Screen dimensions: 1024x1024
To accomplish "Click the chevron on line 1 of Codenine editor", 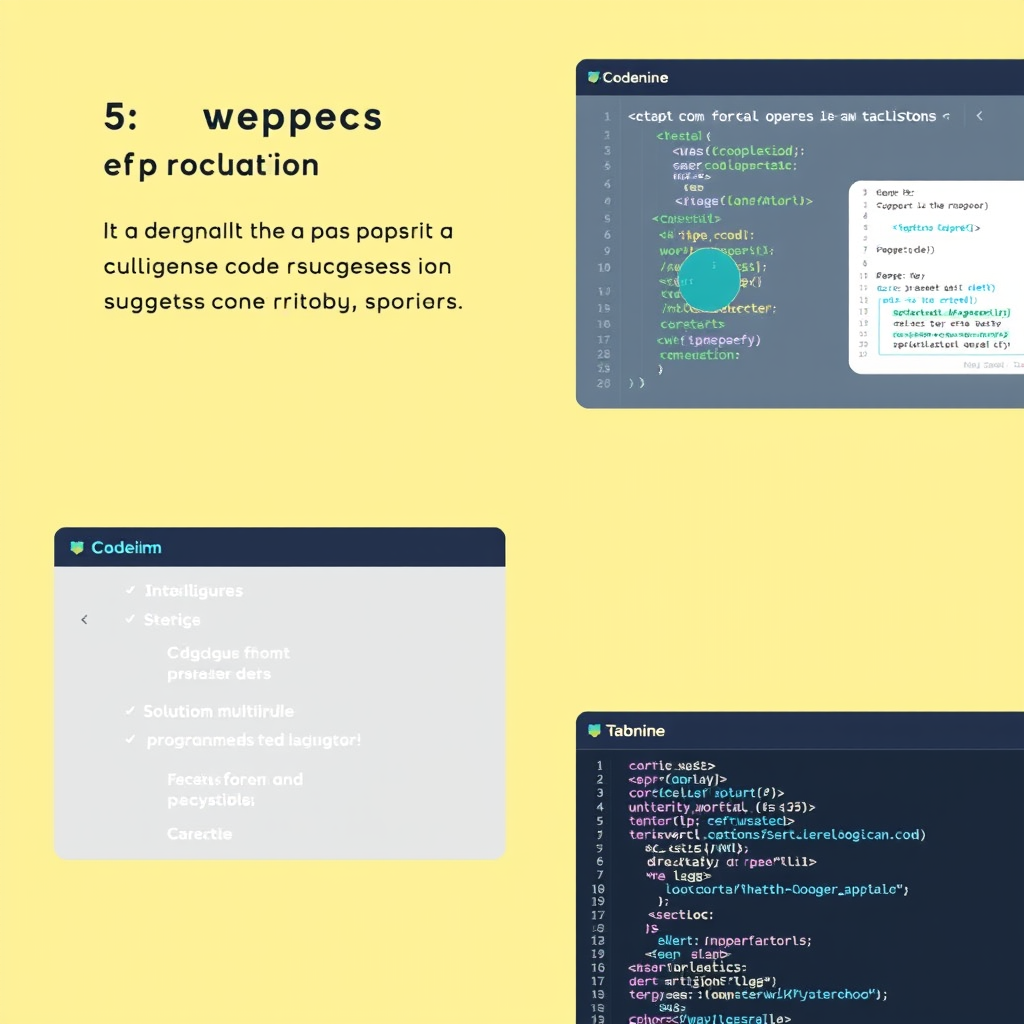I will click(980, 116).
